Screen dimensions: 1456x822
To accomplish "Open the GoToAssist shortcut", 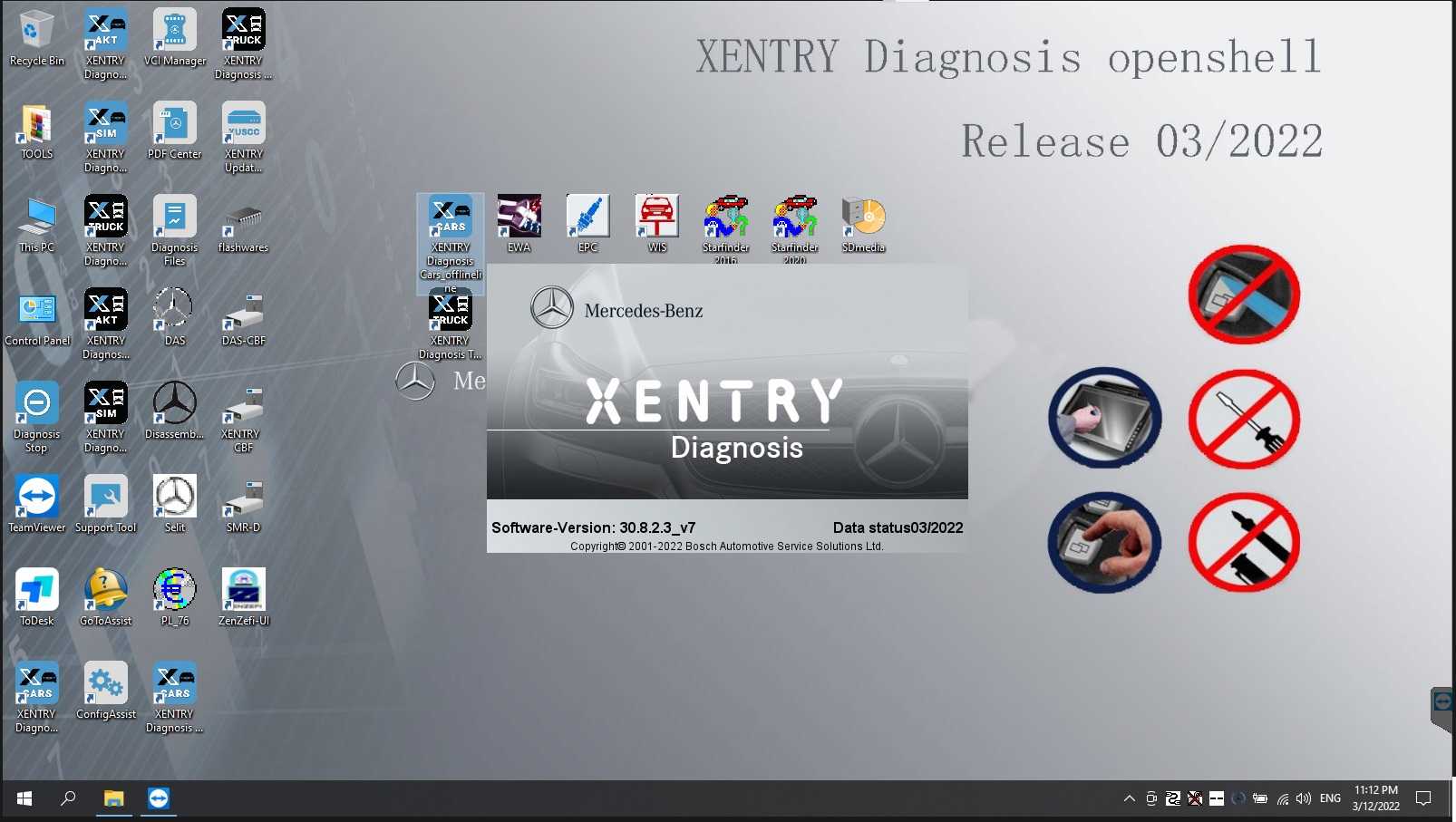I will tap(105, 598).
